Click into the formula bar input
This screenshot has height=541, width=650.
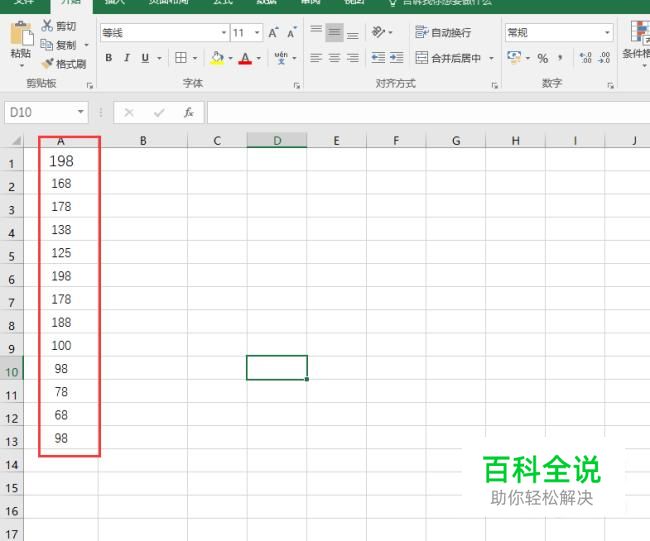click(429, 112)
